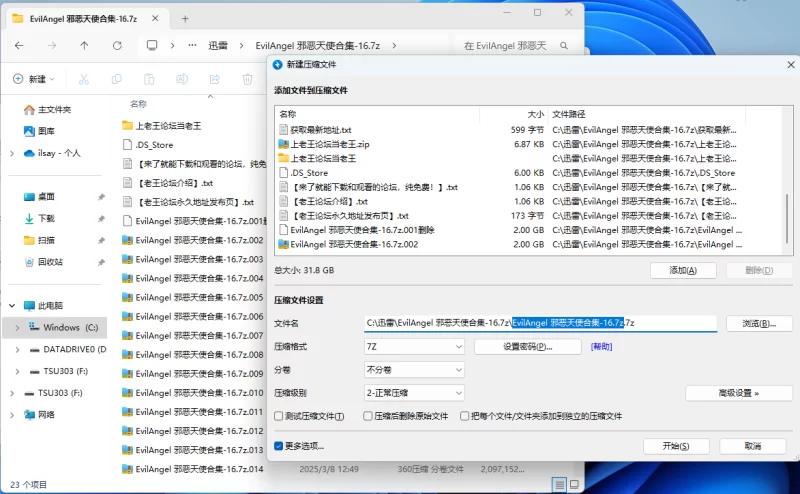Close the 新建压缩文件 dialog
The image size is (800, 494).
point(791,65)
